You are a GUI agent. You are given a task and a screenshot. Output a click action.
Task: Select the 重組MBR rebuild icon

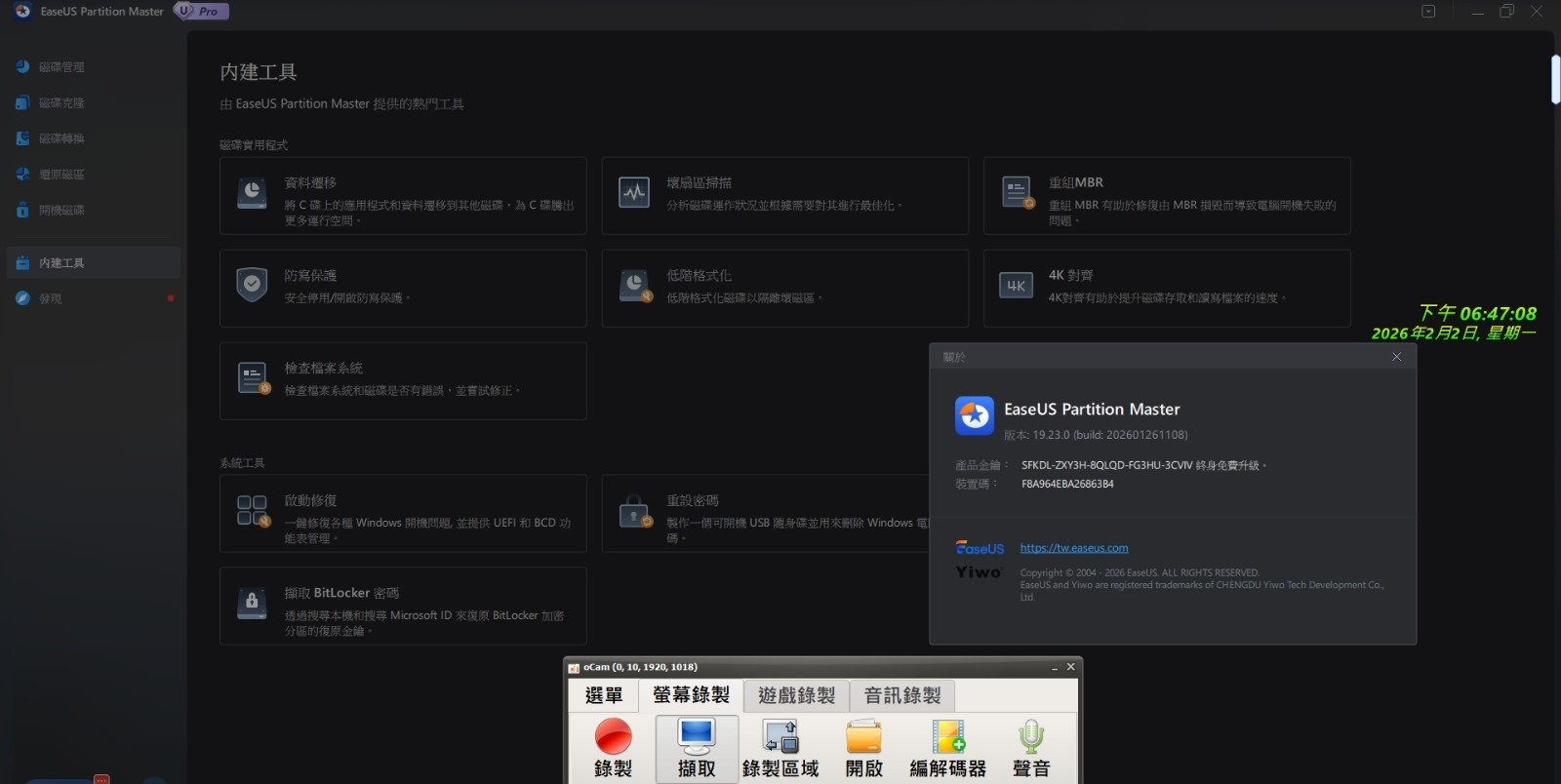[1017, 193]
